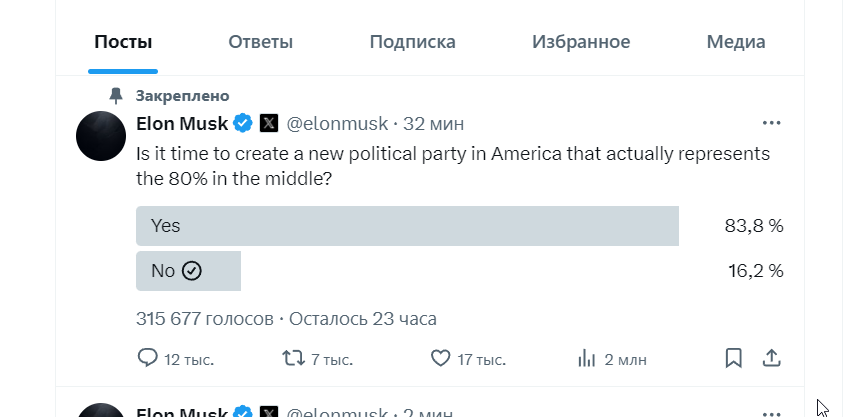Switch to the Ответы tab

pyautogui.click(x=260, y=42)
